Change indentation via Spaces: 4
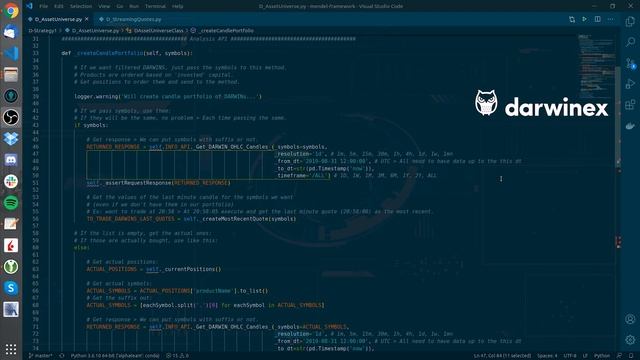The image size is (640, 360). click(547, 356)
